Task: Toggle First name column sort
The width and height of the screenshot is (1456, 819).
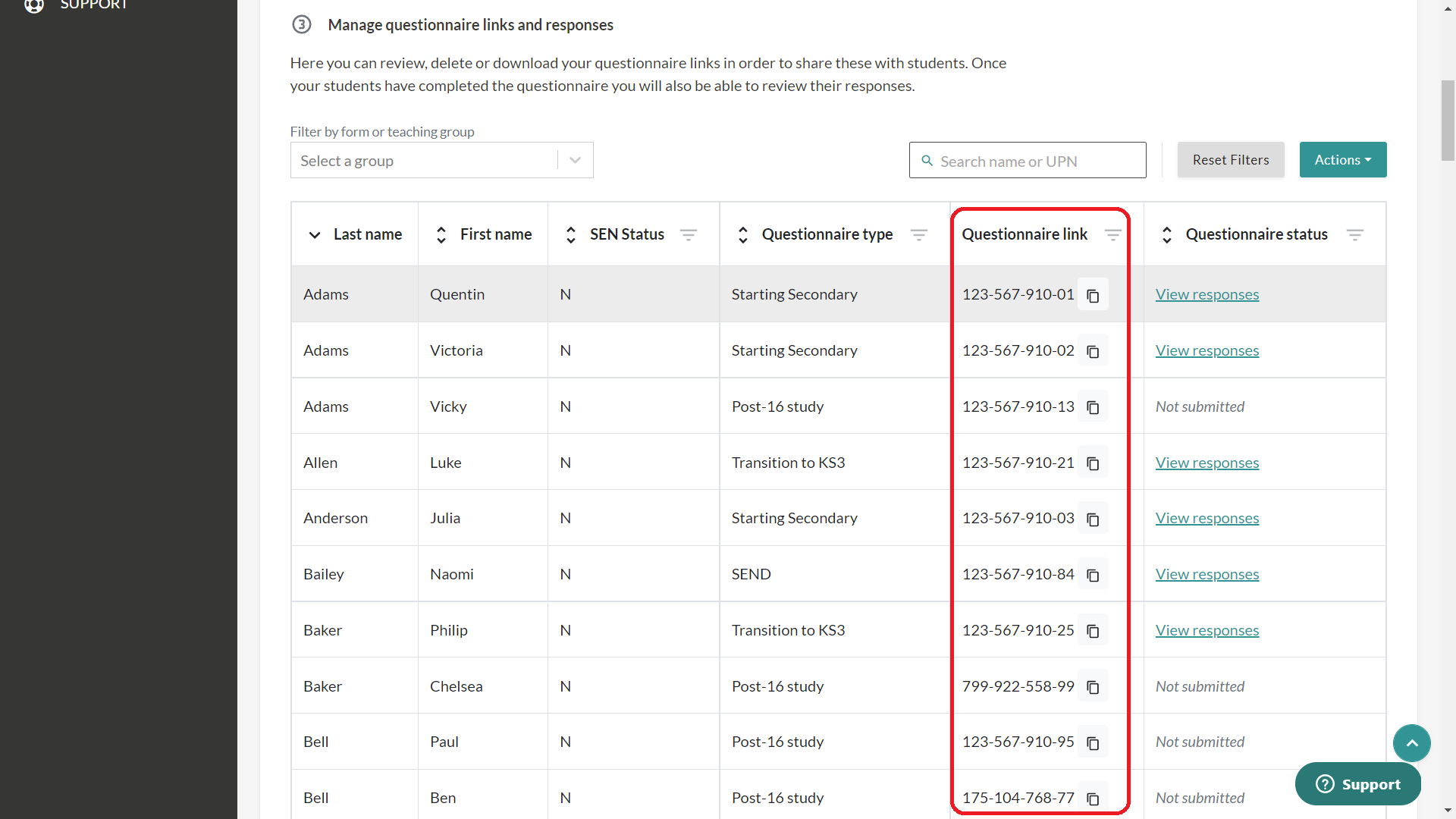Action: coord(441,235)
